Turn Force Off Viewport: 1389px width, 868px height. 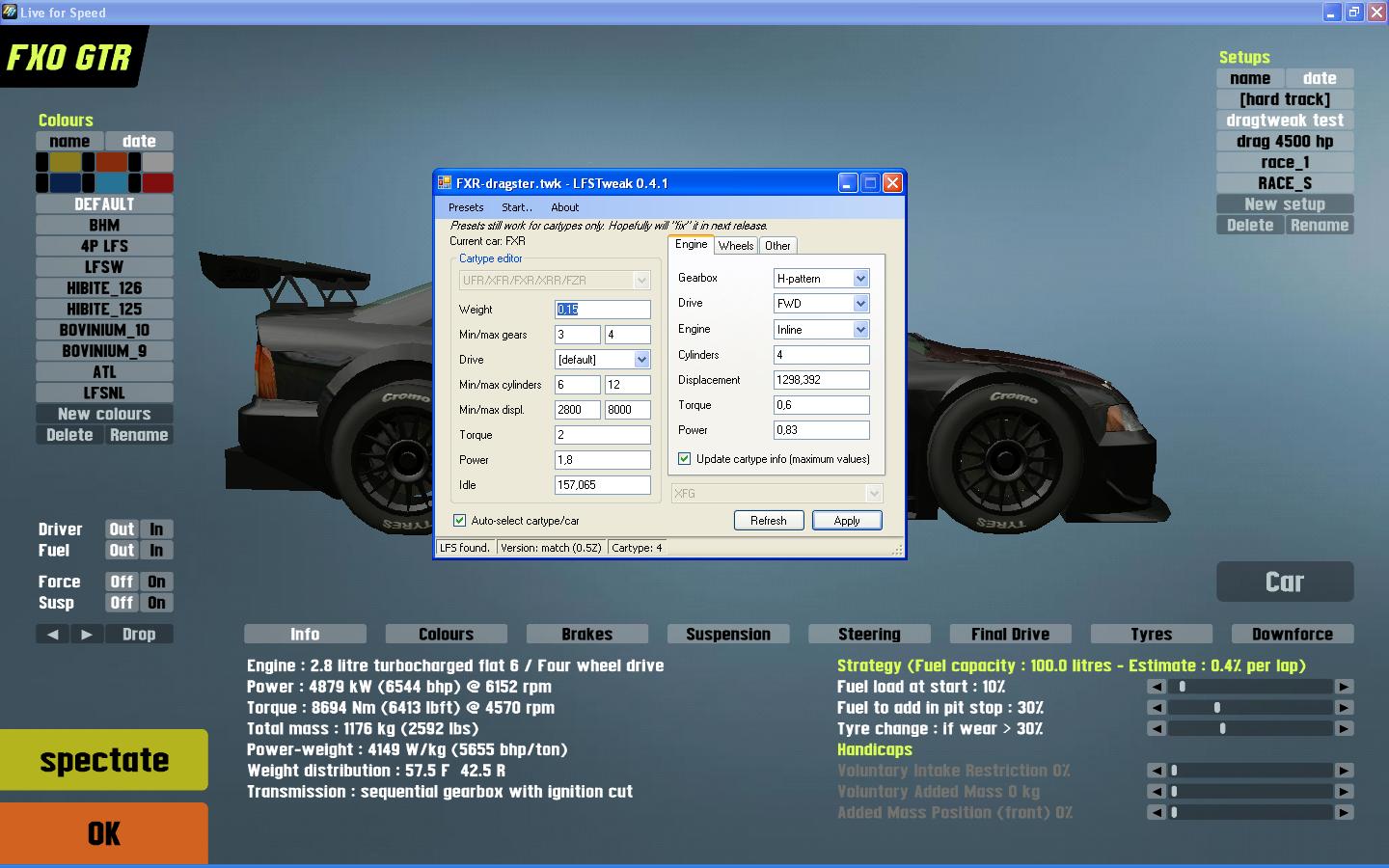122,582
